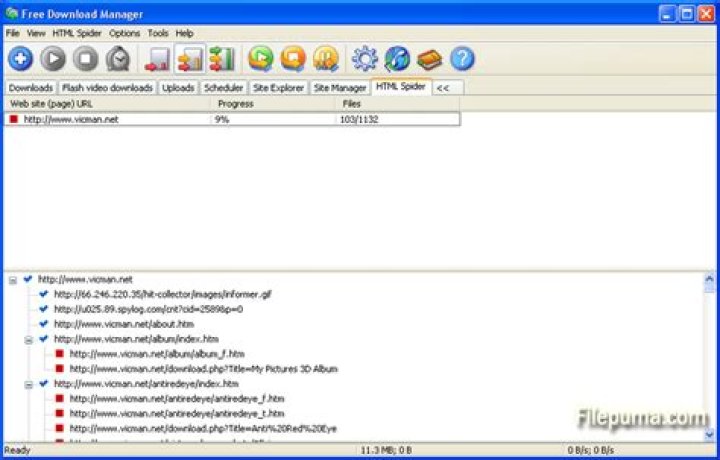This screenshot has width=720, height=460.
Task: Click red square beside My Pictures 3D Album link
Action: coord(59,368)
